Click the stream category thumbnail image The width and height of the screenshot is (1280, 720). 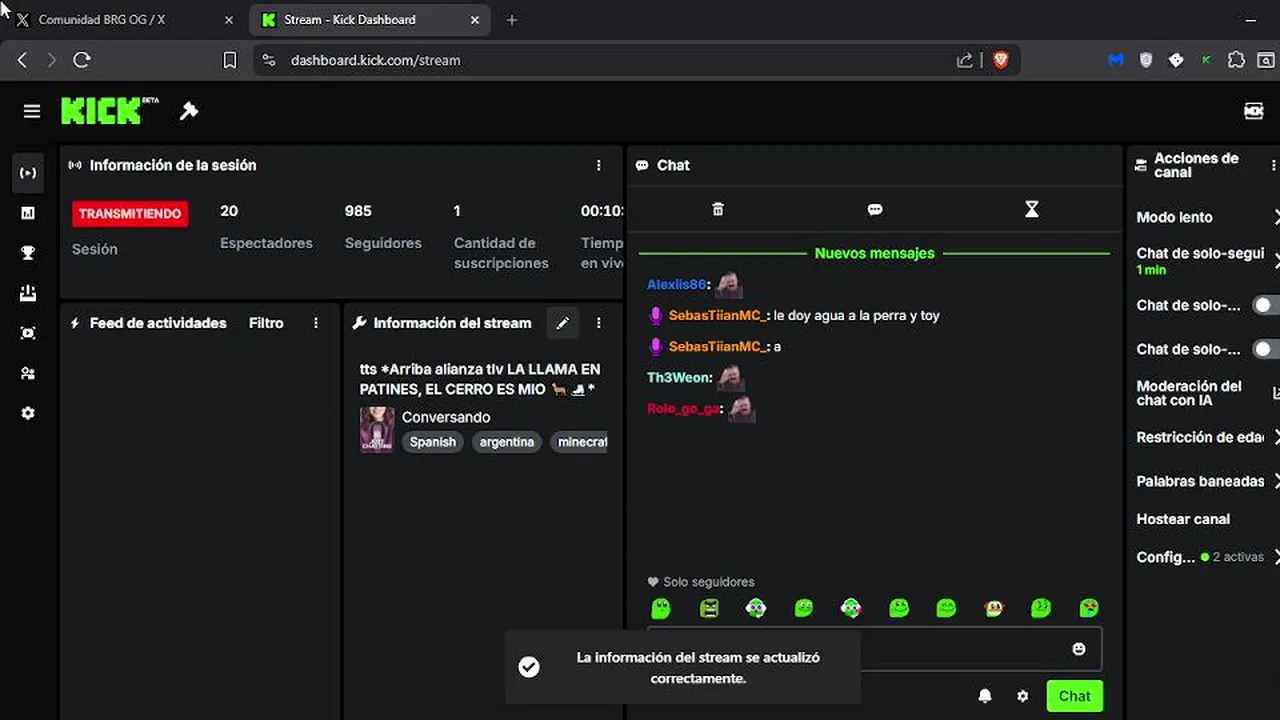377,429
